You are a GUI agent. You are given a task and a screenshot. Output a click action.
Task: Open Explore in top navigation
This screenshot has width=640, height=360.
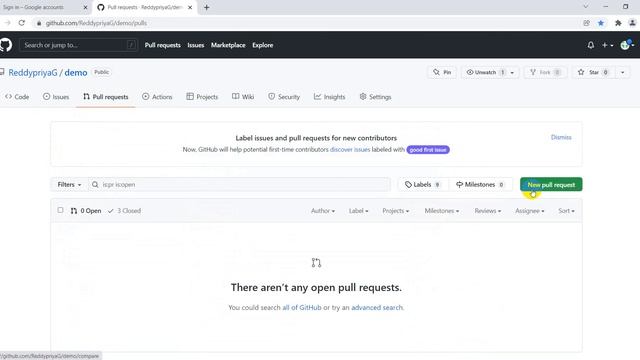pos(262,45)
